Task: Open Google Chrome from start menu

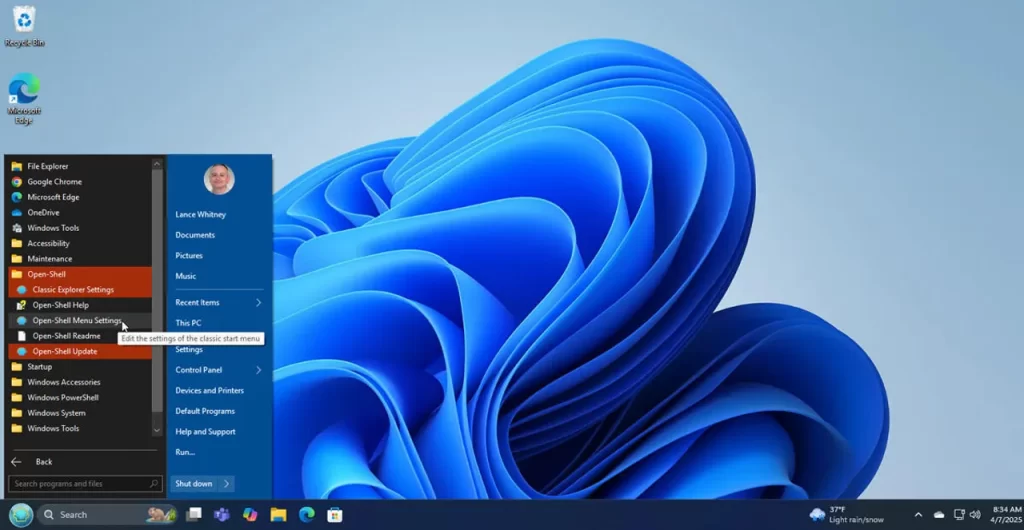Action: [x=54, y=182]
